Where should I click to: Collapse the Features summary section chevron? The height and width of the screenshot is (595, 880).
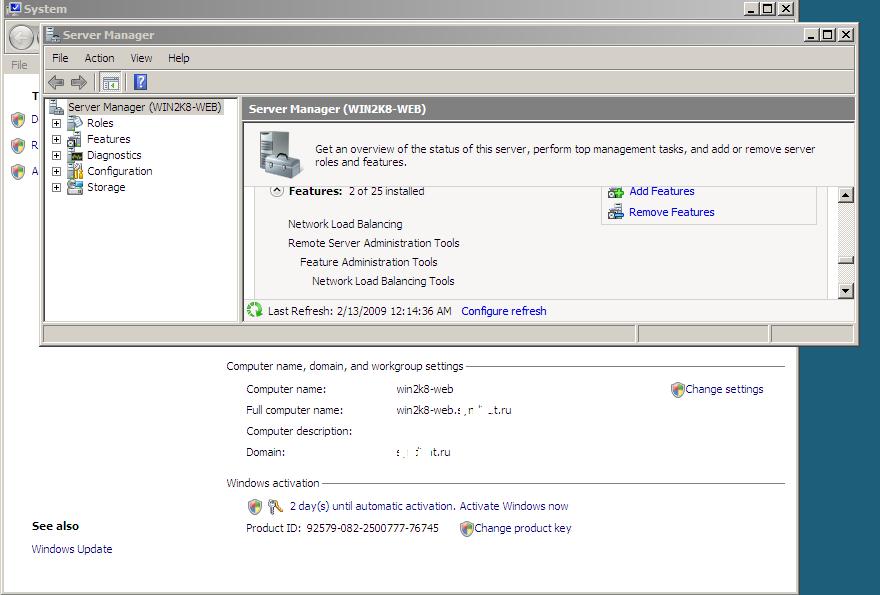click(277, 191)
